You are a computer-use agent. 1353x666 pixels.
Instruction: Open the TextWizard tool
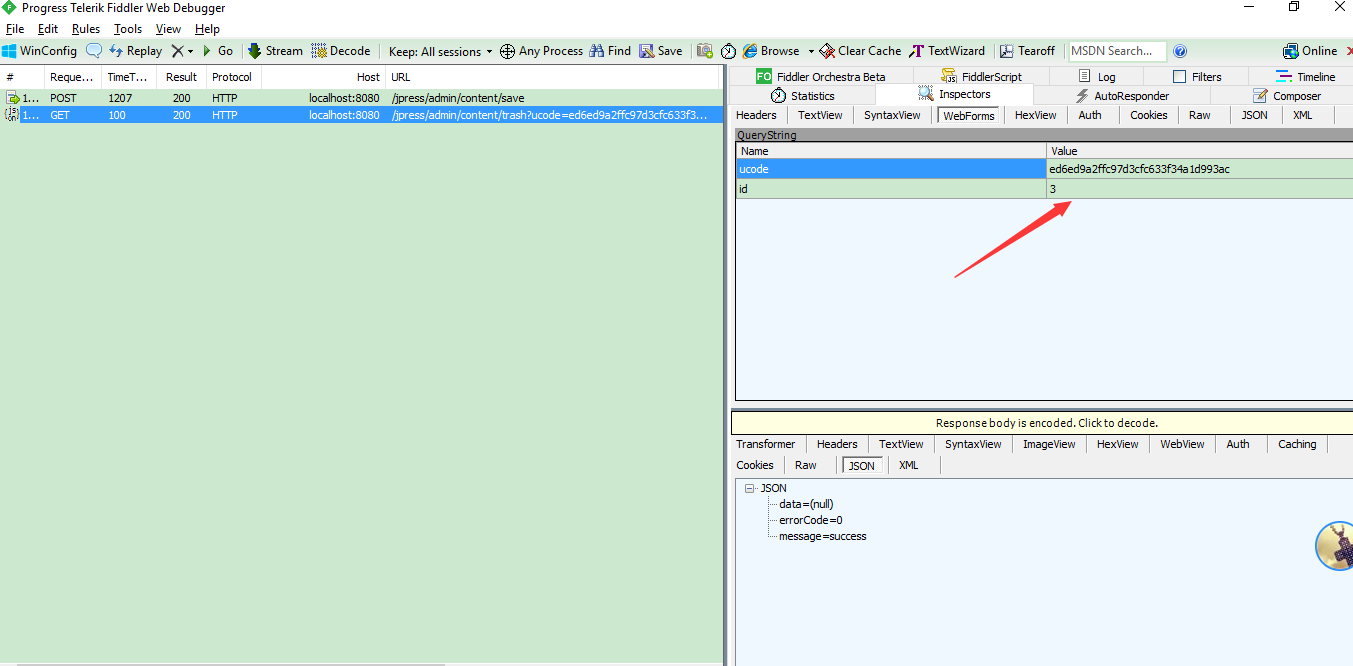tap(947, 51)
